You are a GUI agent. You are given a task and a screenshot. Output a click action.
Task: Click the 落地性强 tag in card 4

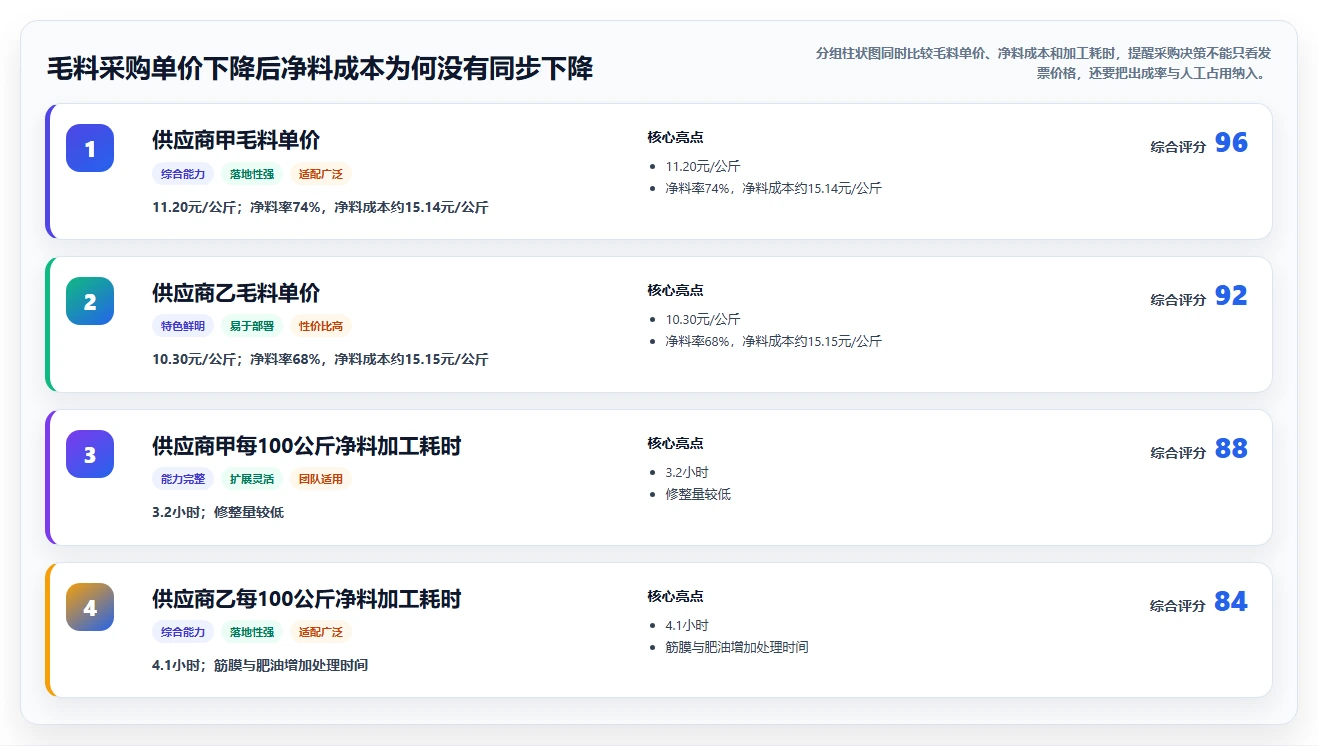click(252, 632)
